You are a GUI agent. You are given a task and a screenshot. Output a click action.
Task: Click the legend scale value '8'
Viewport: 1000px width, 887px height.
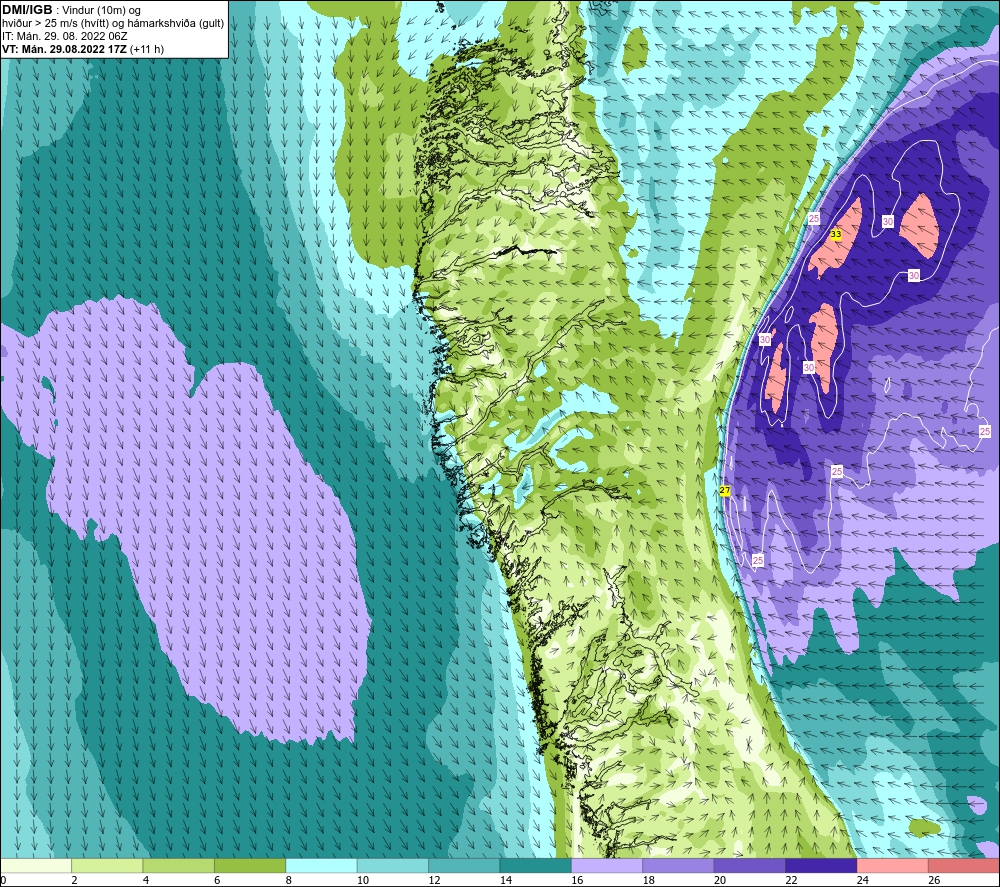tap(289, 880)
